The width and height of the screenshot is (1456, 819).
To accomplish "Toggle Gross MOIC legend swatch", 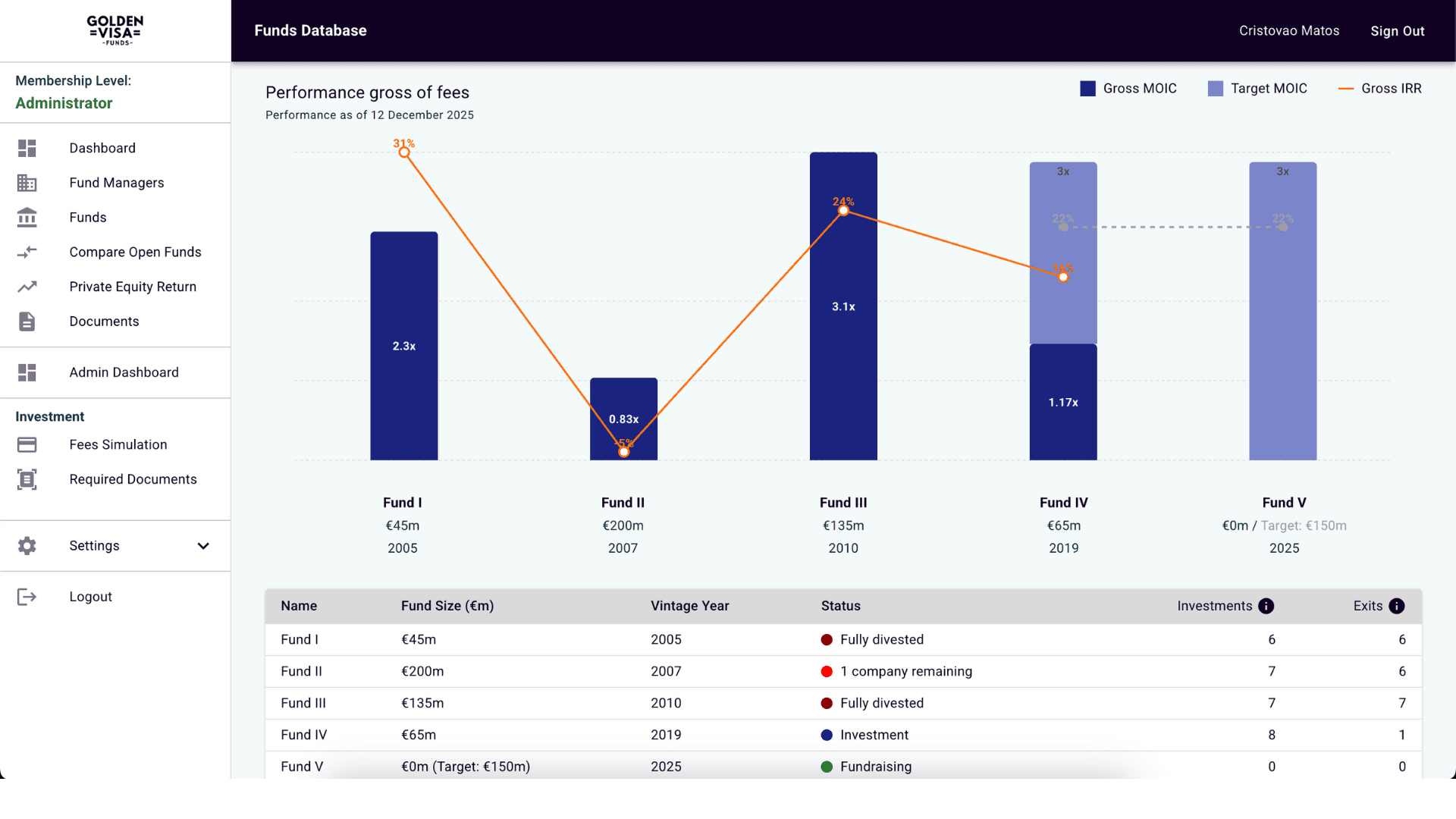I will pos(1087,89).
